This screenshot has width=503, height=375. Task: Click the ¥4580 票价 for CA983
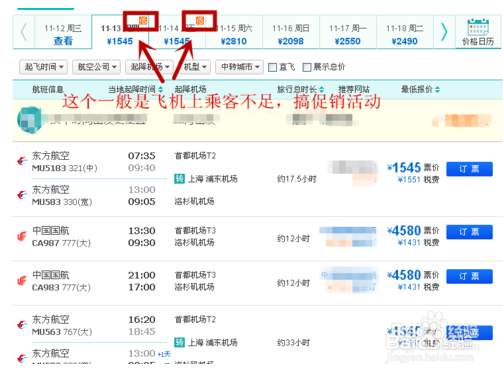(x=413, y=275)
